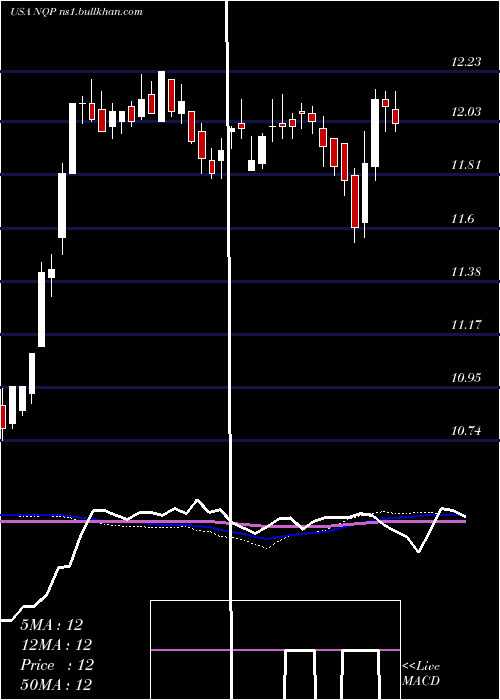Click the 12MA : 12 legend entry
Image resolution: width=500 pixels, height=700 pixels.
tap(56, 645)
